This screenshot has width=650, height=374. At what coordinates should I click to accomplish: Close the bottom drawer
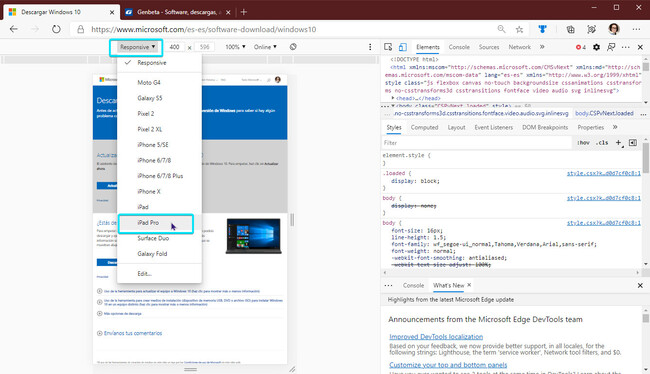click(640, 285)
